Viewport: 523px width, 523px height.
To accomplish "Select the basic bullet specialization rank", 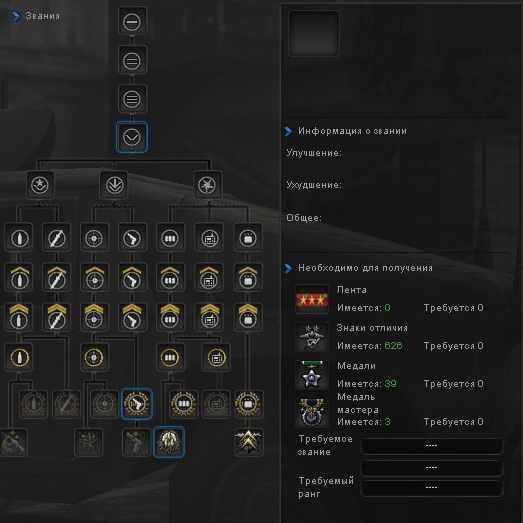I will (18, 238).
